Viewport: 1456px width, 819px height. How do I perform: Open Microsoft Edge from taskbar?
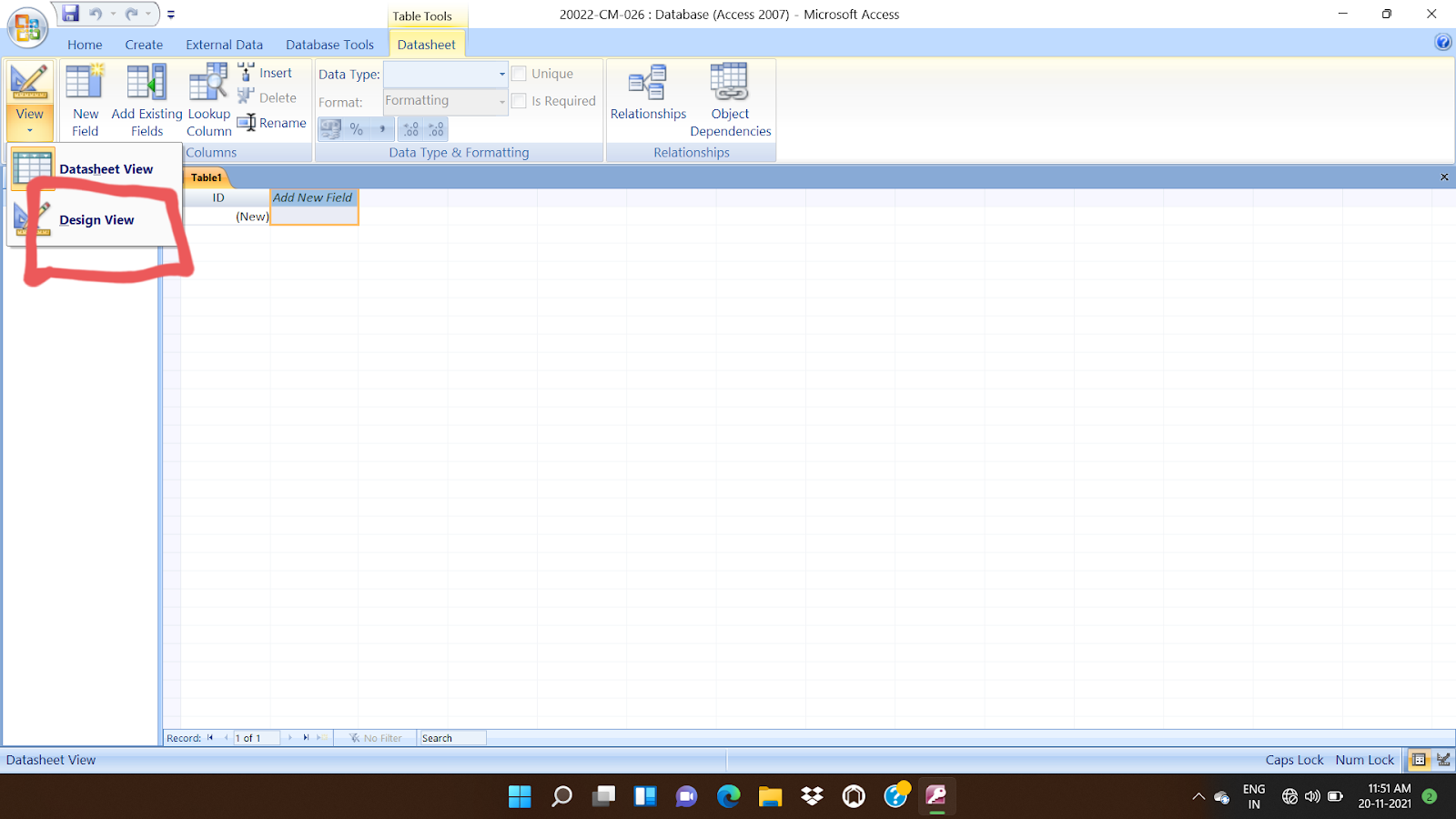tap(729, 796)
